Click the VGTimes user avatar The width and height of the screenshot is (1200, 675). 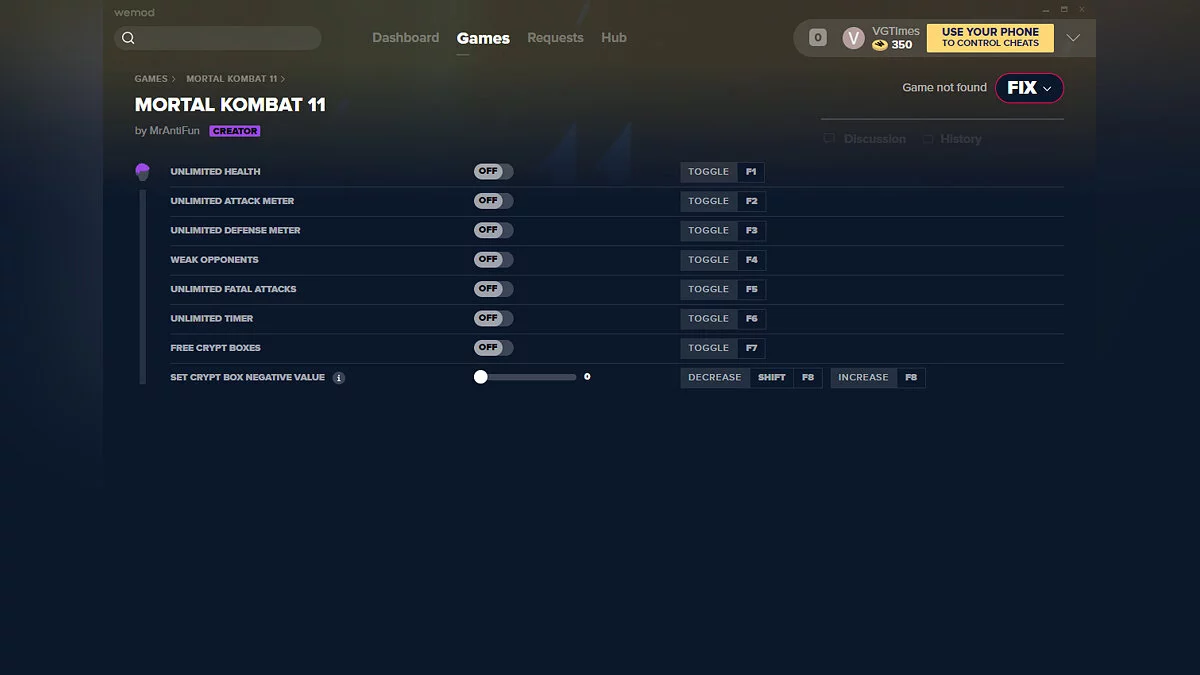coord(853,38)
